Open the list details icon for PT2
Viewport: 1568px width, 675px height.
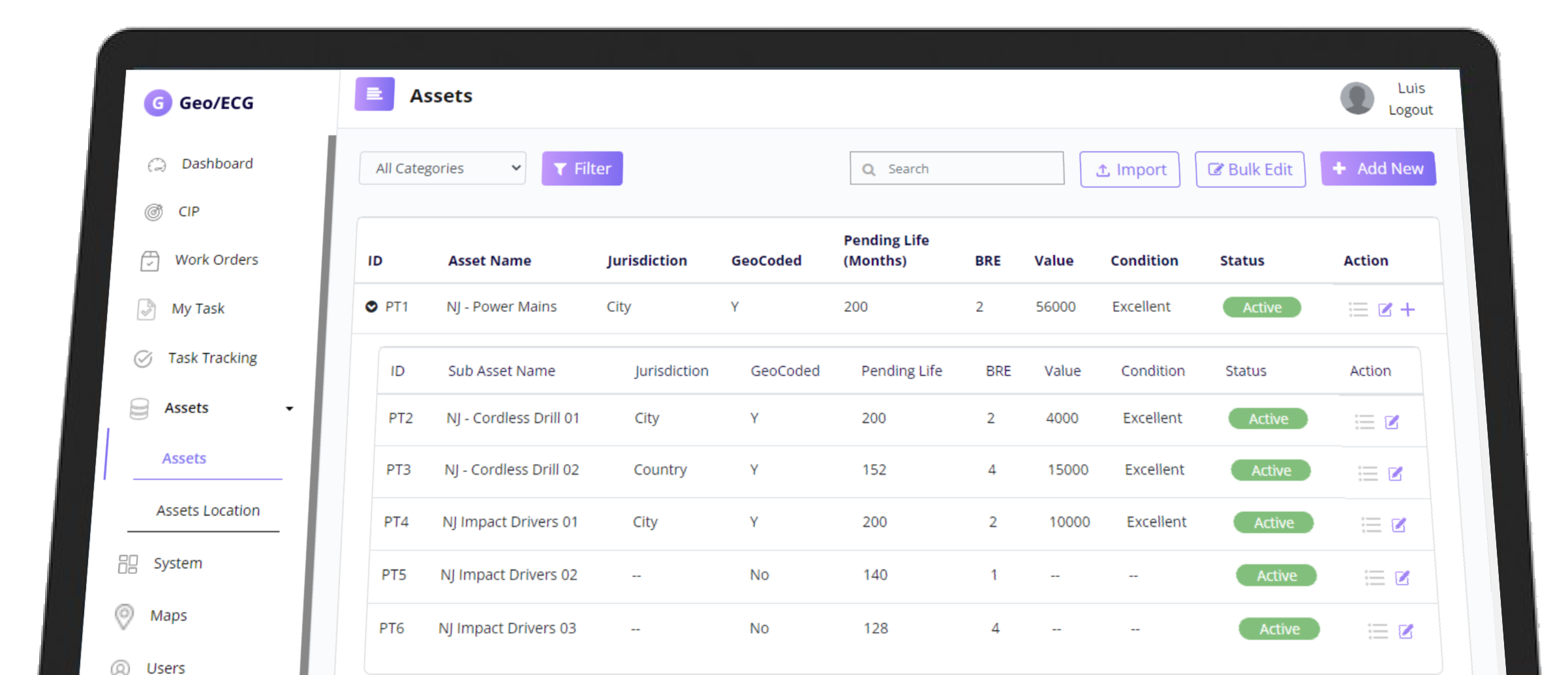point(1364,422)
